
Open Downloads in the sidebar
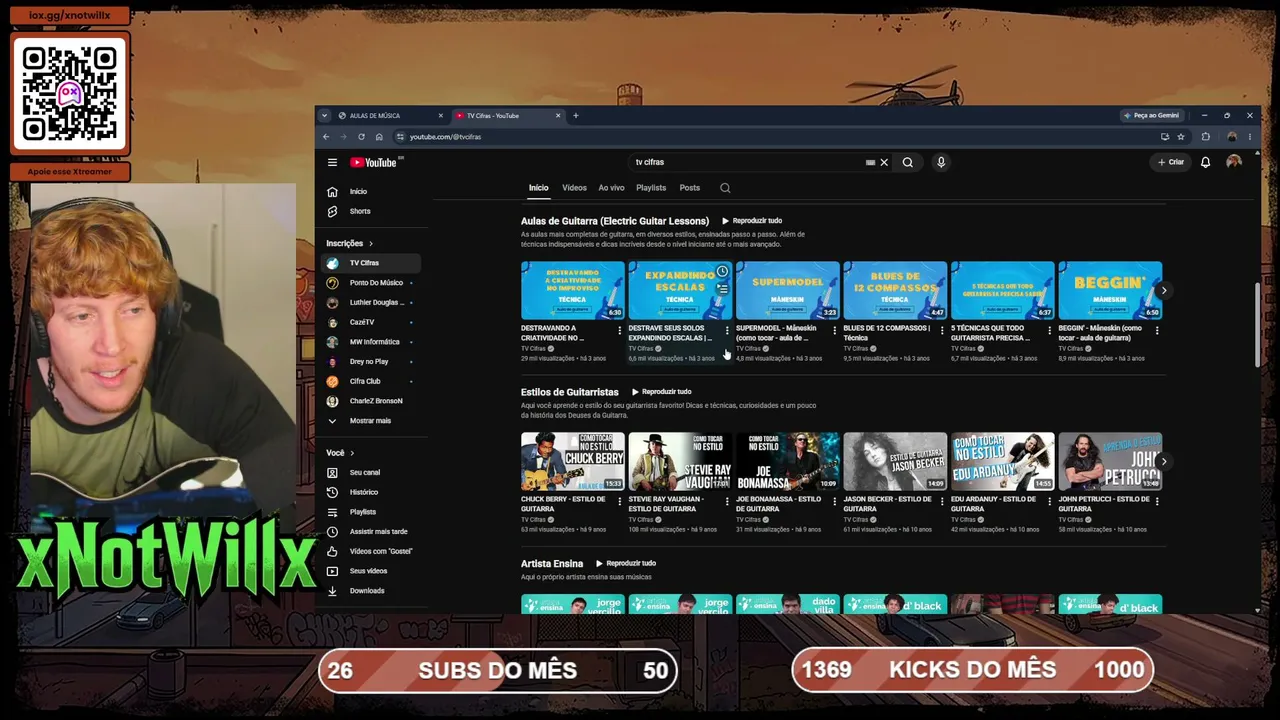click(x=368, y=591)
